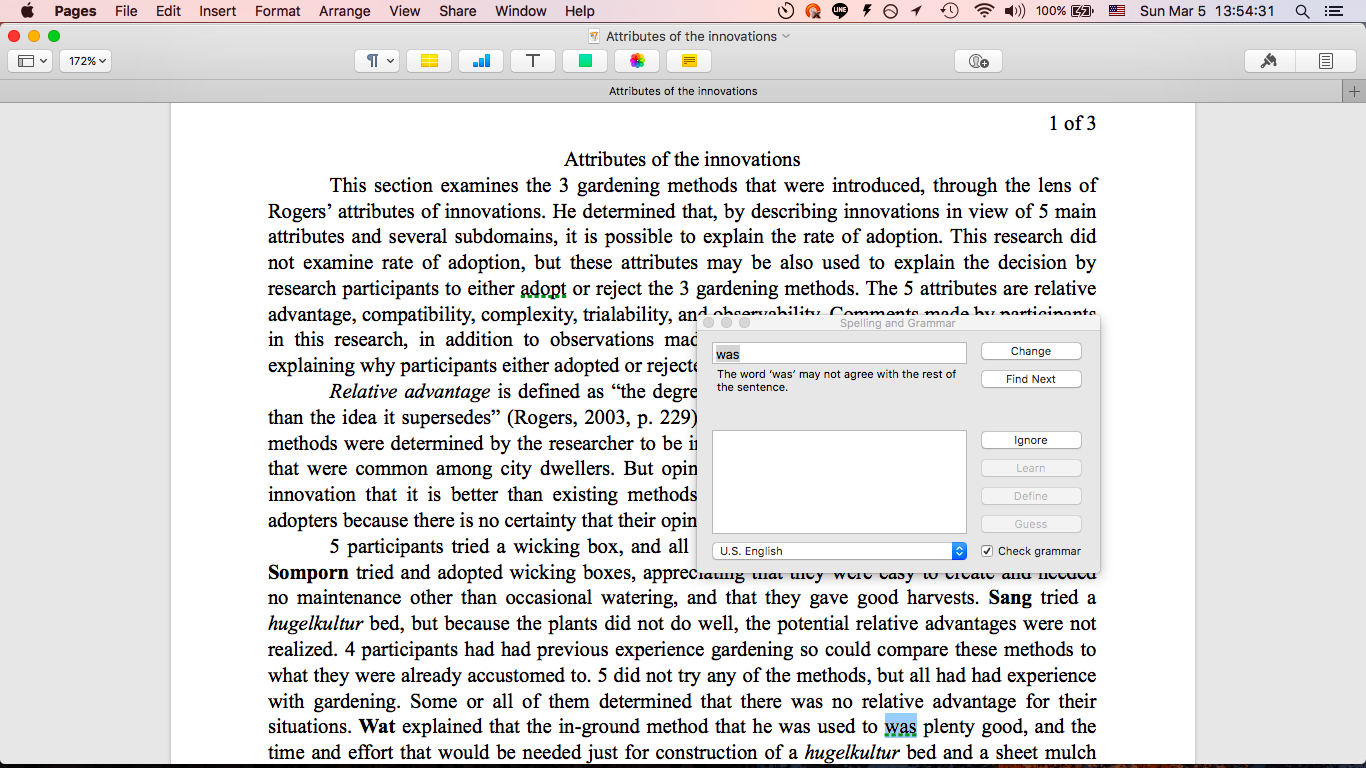
Task: Open the Spotlight search magnifier icon
Action: [x=1301, y=11]
